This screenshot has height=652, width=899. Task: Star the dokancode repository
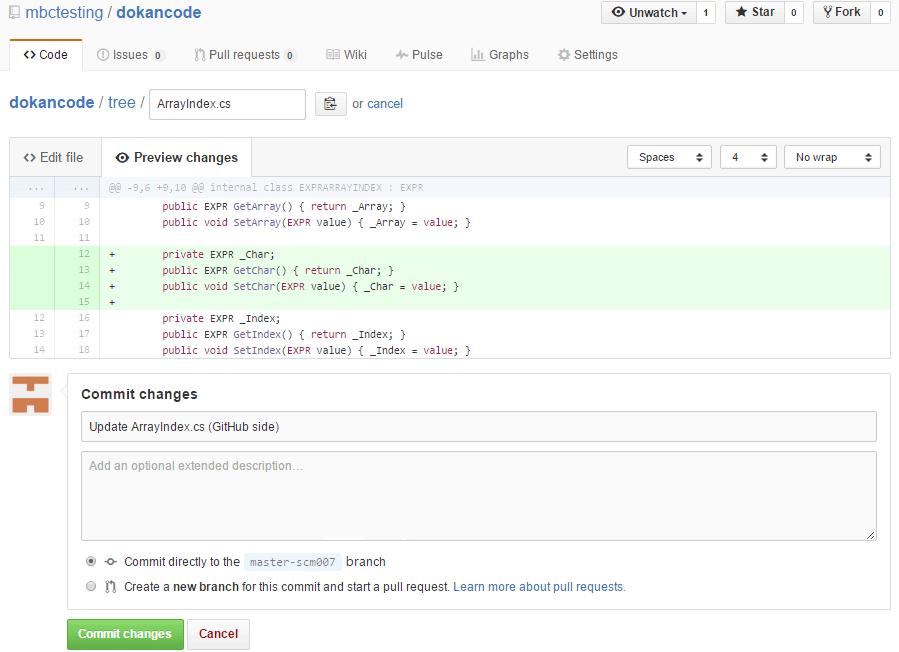754,12
